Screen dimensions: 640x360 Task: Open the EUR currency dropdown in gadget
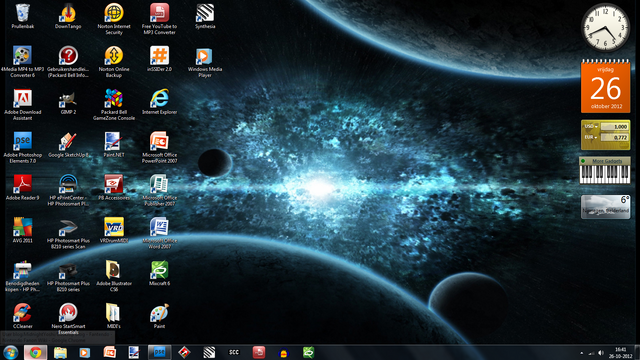tap(591, 138)
